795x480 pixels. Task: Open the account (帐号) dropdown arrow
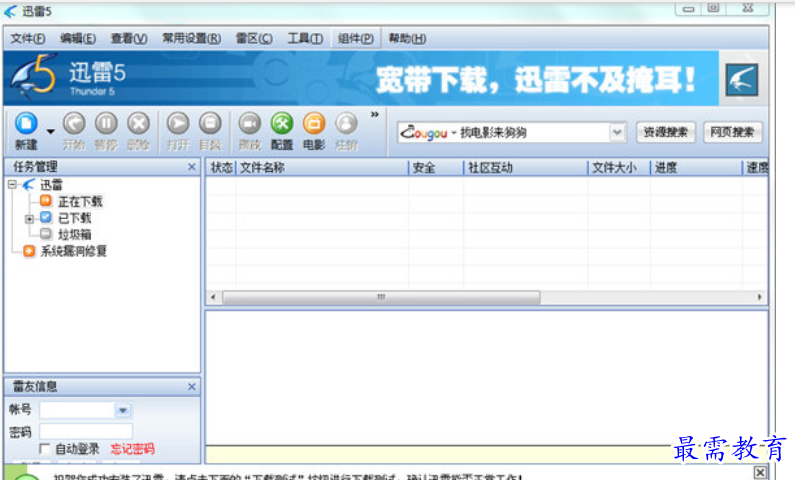coord(123,410)
